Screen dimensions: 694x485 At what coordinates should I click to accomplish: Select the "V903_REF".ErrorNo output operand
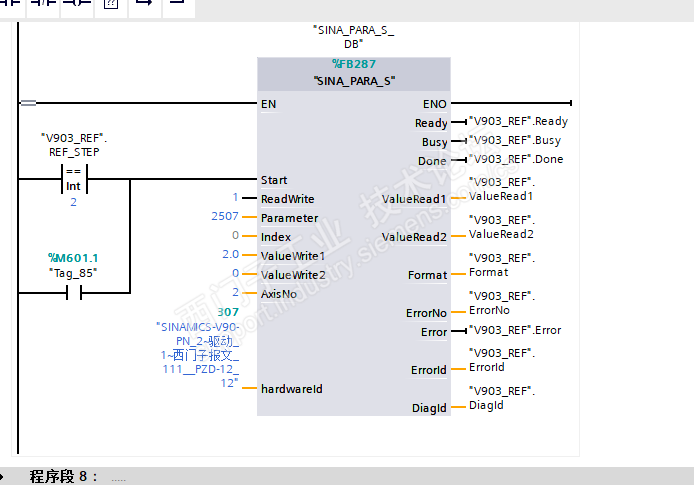click(502, 304)
